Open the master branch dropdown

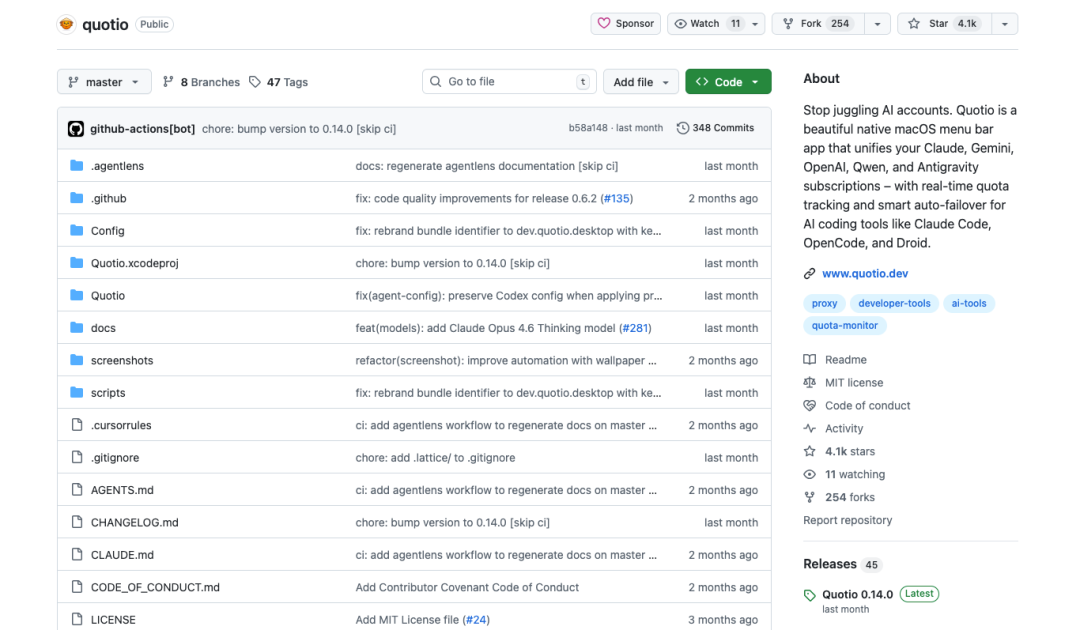click(103, 82)
